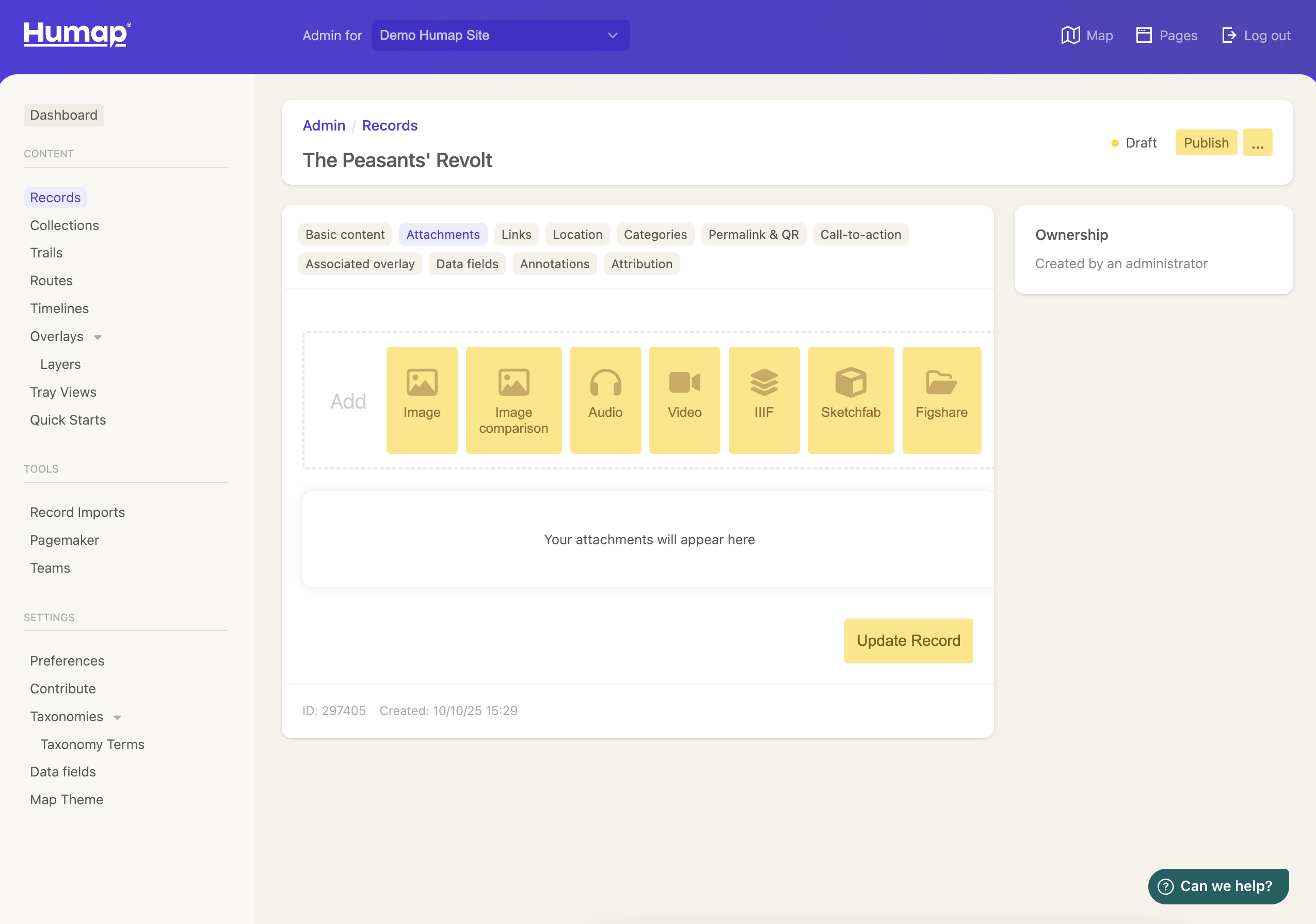Open the Map view icon
Viewport: 1316px width, 924px height.
[x=1069, y=36]
